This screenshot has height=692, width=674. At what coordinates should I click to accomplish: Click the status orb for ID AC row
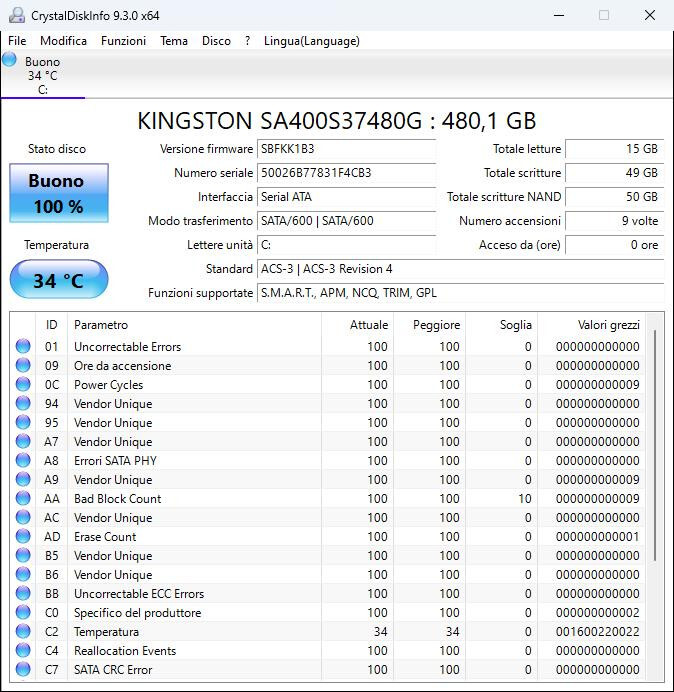pyautogui.click(x=23, y=517)
